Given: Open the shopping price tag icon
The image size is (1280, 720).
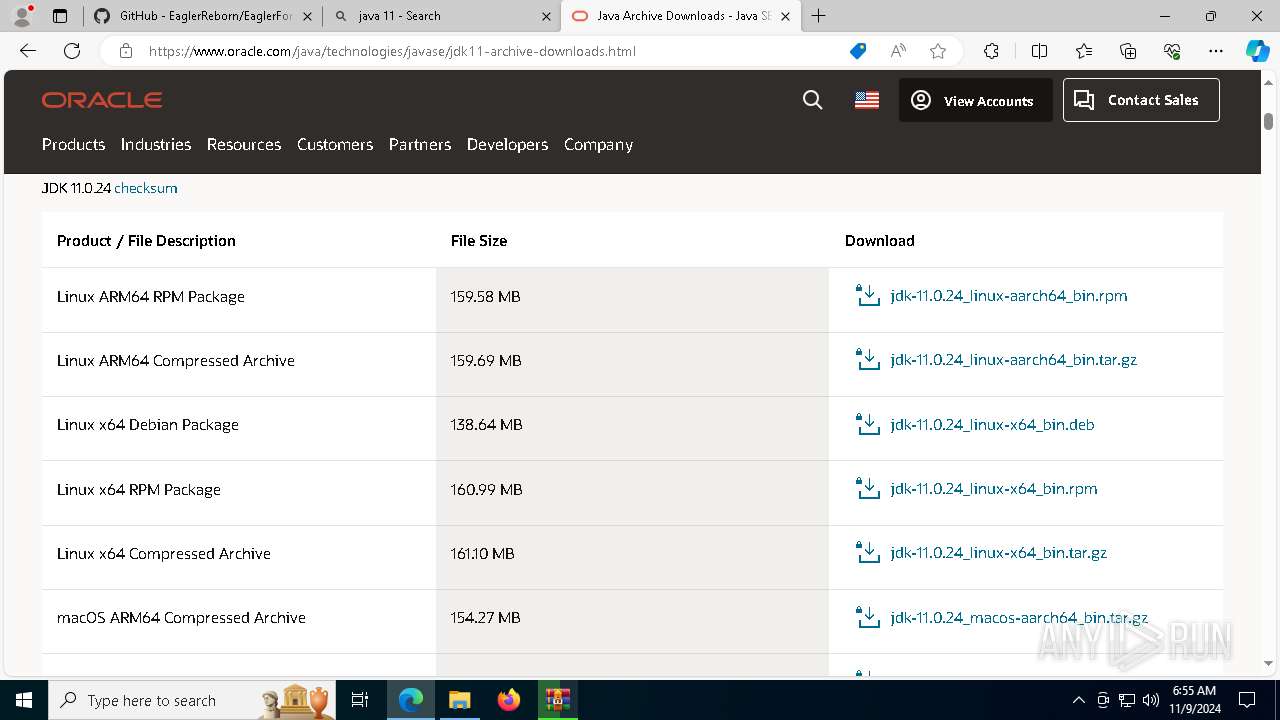Looking at the screenshot, I should [858, 51].
